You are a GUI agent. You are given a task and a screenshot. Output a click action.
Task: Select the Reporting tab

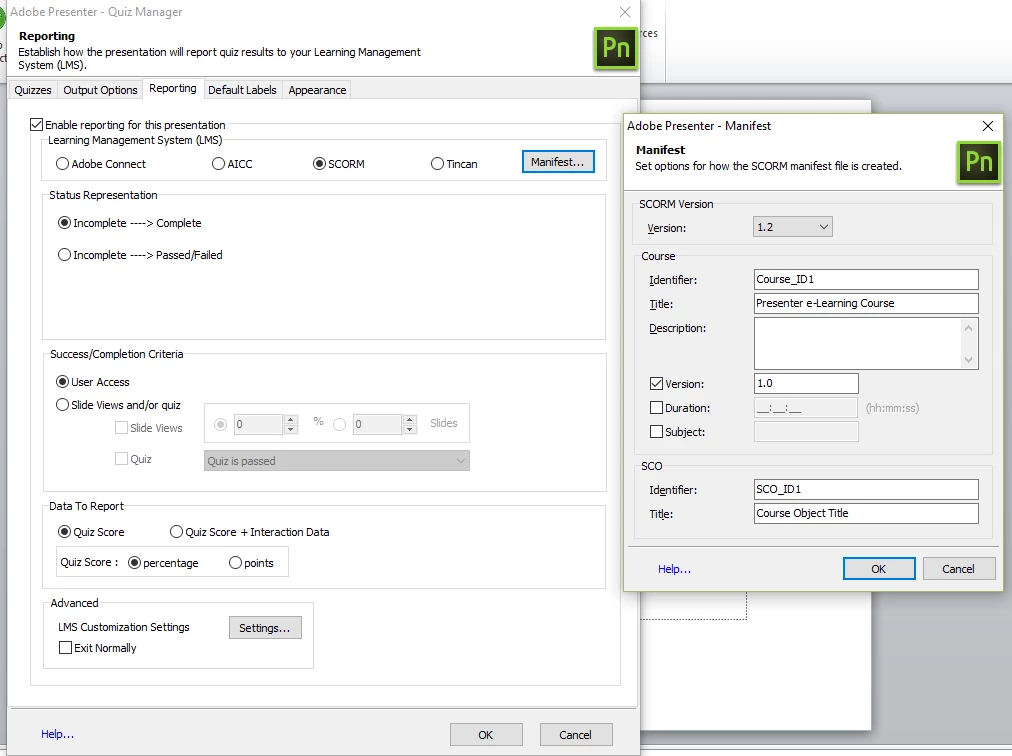click(x=172, y=88)
